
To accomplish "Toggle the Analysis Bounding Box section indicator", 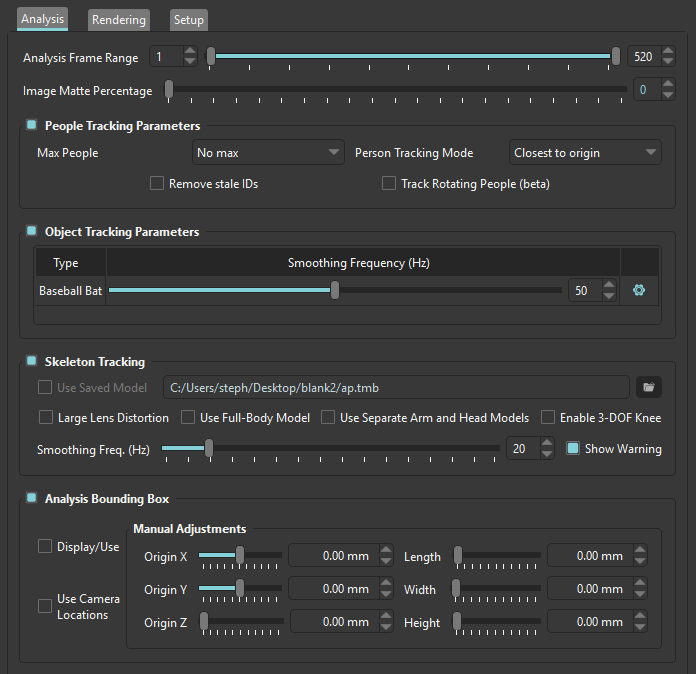I will coord(32,498).
